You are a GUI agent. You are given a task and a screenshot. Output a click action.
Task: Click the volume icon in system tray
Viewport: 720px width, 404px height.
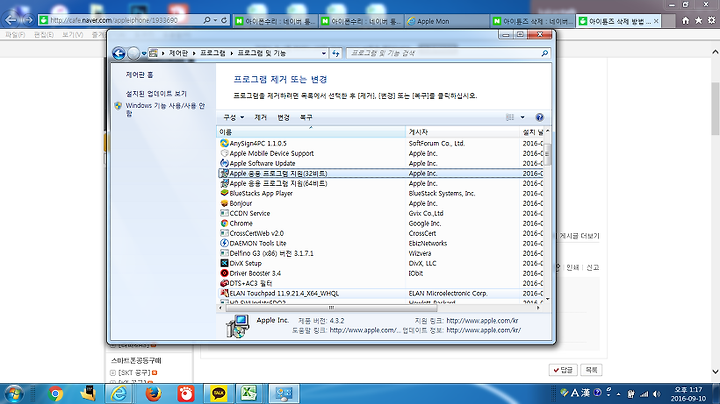coord(657,394)
